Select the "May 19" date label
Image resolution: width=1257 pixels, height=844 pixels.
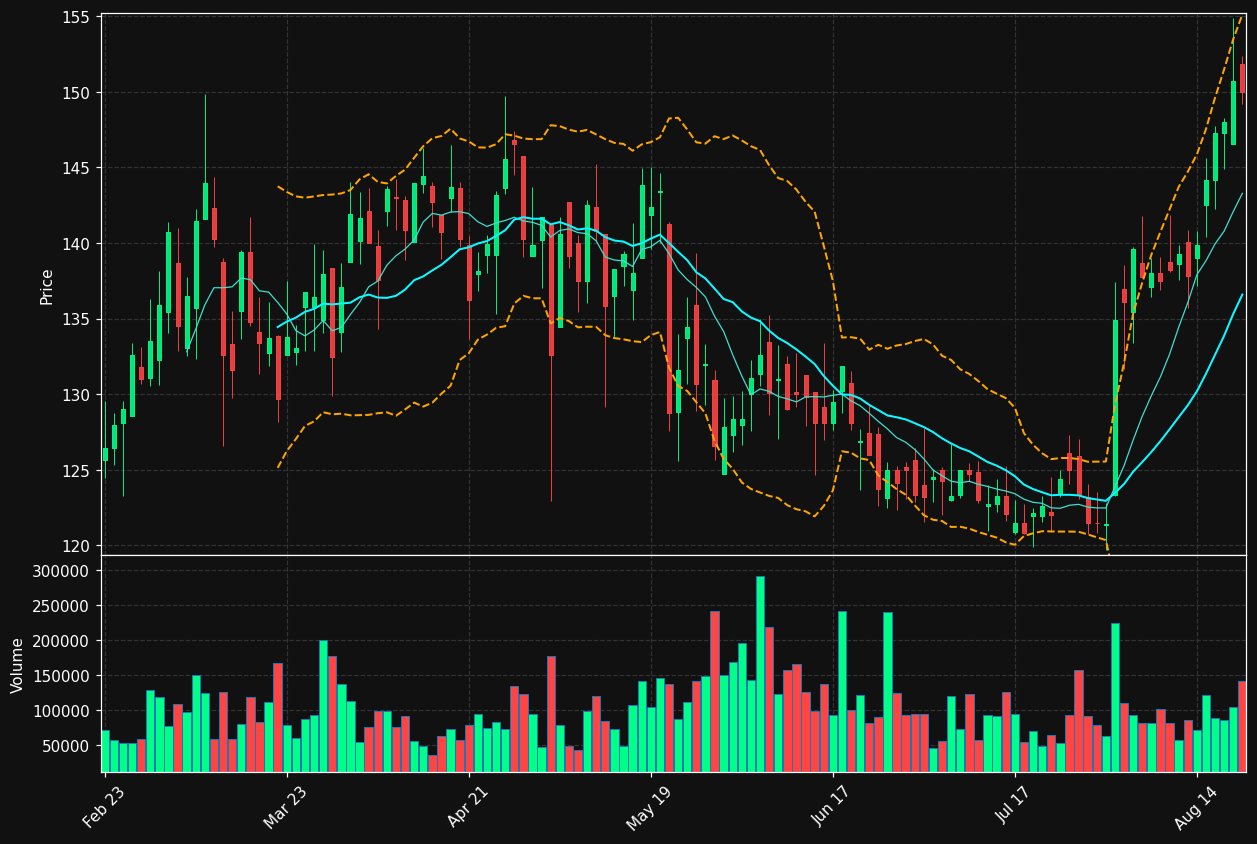(x=649, y=807)
